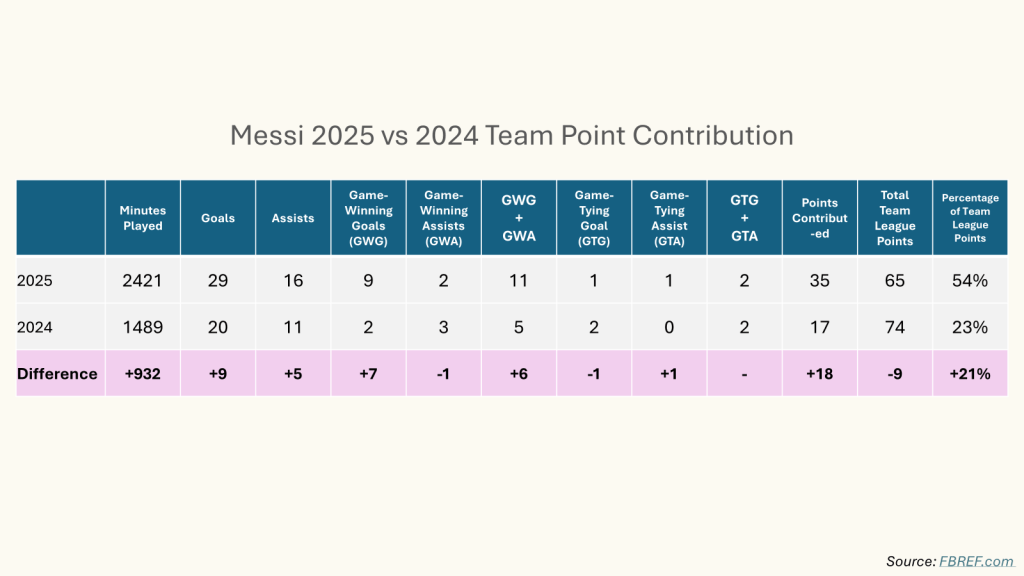
Task: Click the 2024 row label
Action: pyautogui.click(x=34, y=327)
